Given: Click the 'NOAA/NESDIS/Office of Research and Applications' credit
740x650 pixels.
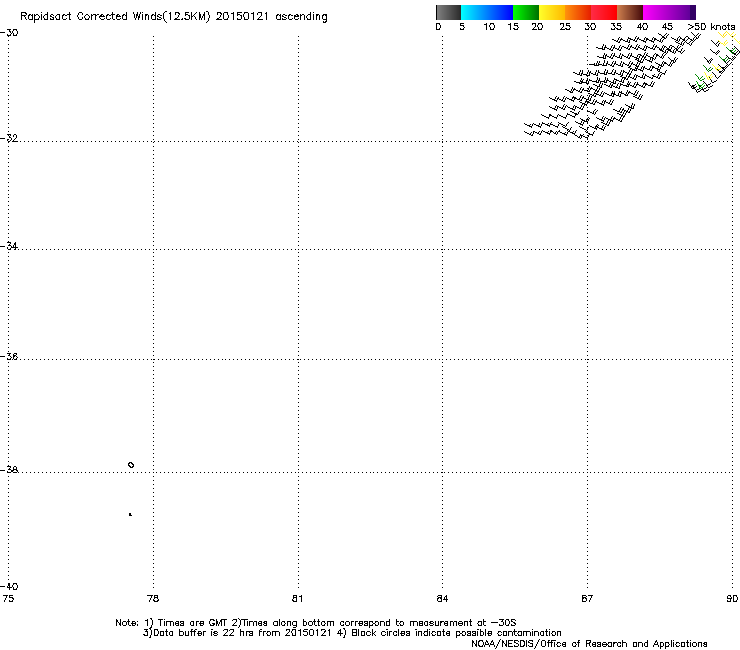Looking at the screenshot, I should pyautogui.click(x=589, y=644).
